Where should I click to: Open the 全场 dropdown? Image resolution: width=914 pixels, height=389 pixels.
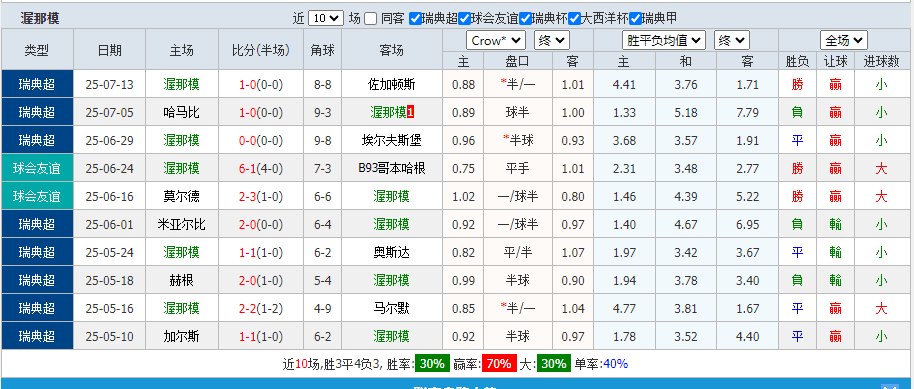pyautogui.click(x=843, y=41)
